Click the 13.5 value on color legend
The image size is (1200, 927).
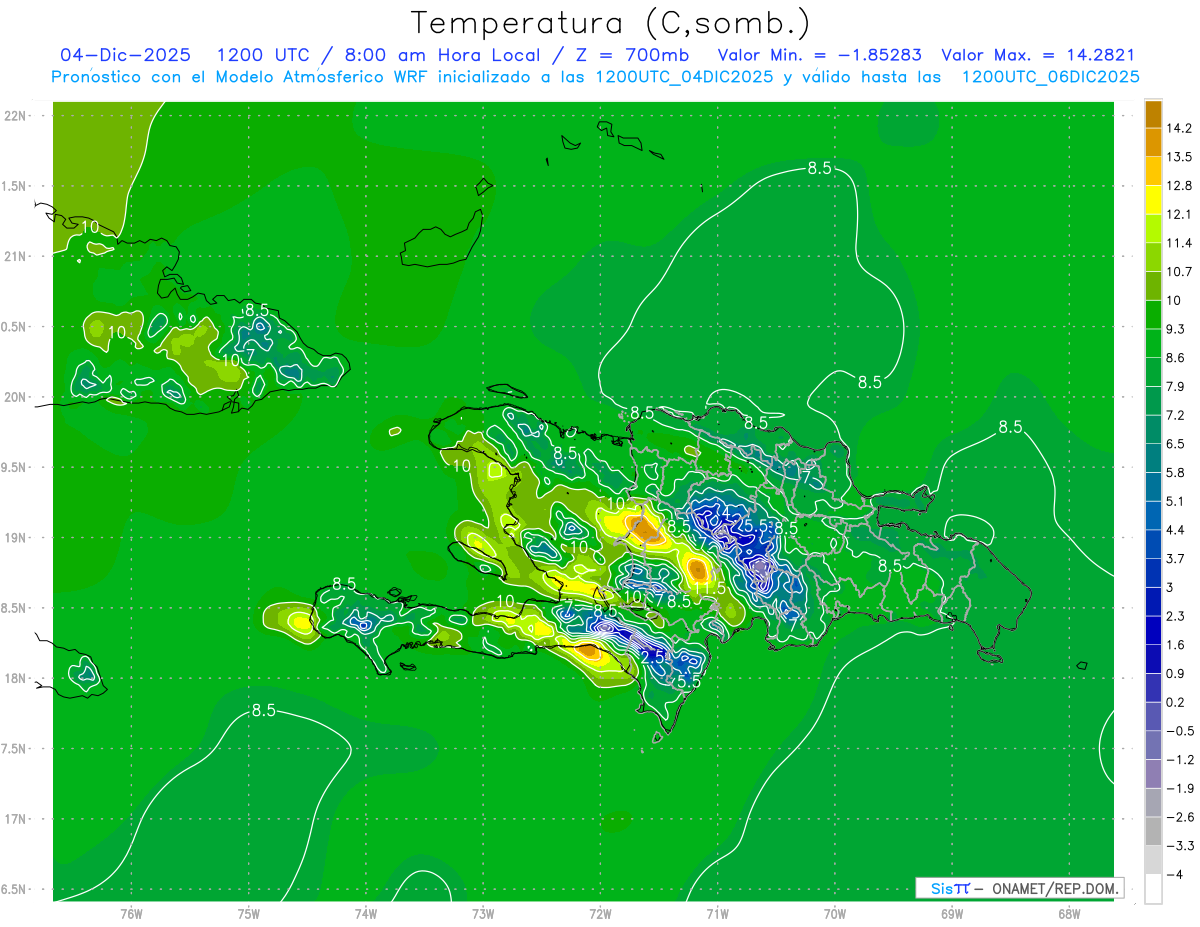1178,157
